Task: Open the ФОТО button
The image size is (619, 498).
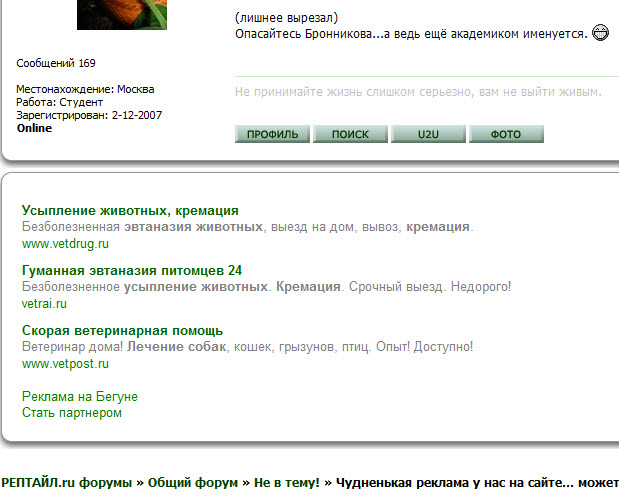Action: pos(506,134)
